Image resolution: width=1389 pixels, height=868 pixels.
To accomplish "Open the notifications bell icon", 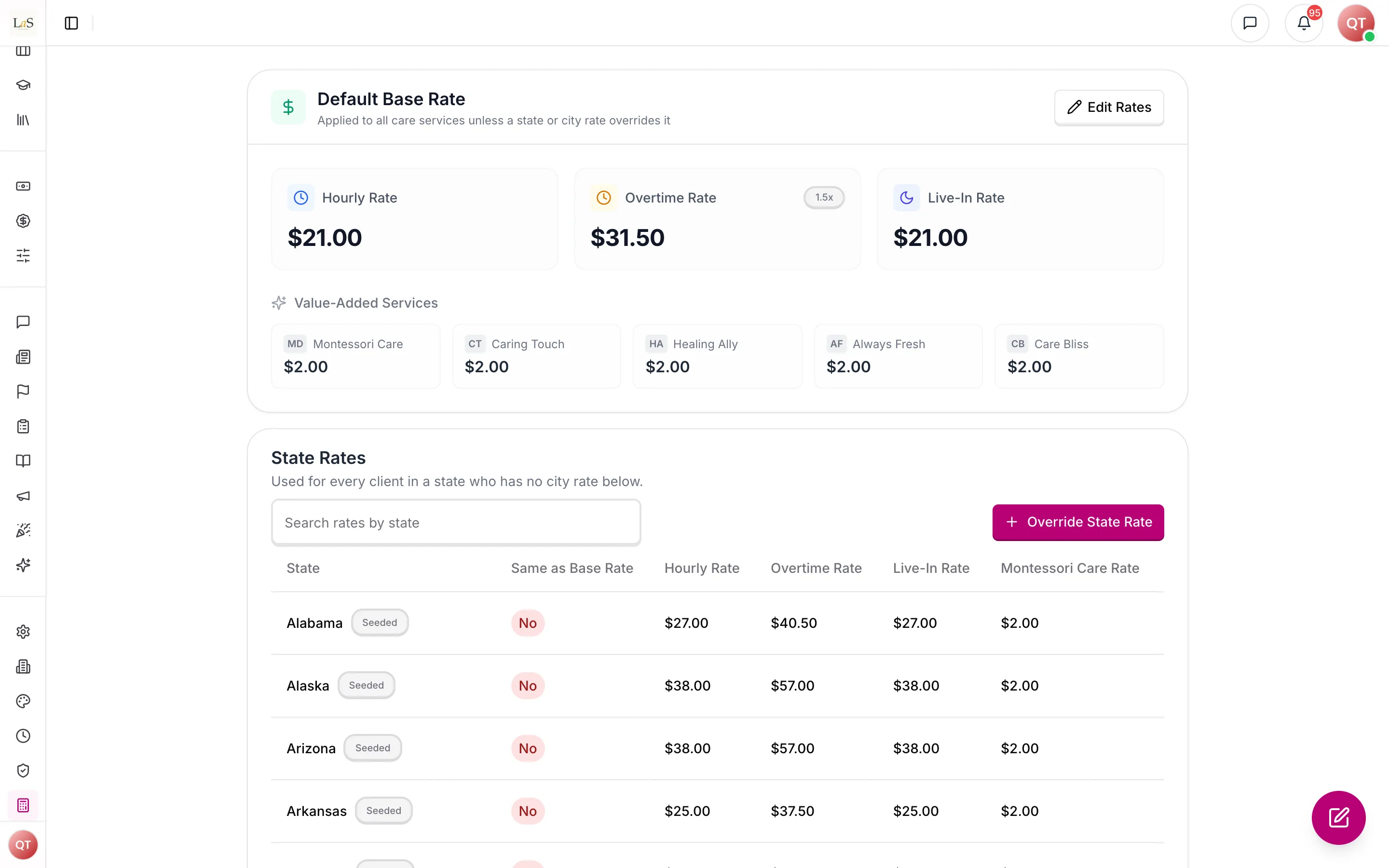I will click(x=1304, y=23).
